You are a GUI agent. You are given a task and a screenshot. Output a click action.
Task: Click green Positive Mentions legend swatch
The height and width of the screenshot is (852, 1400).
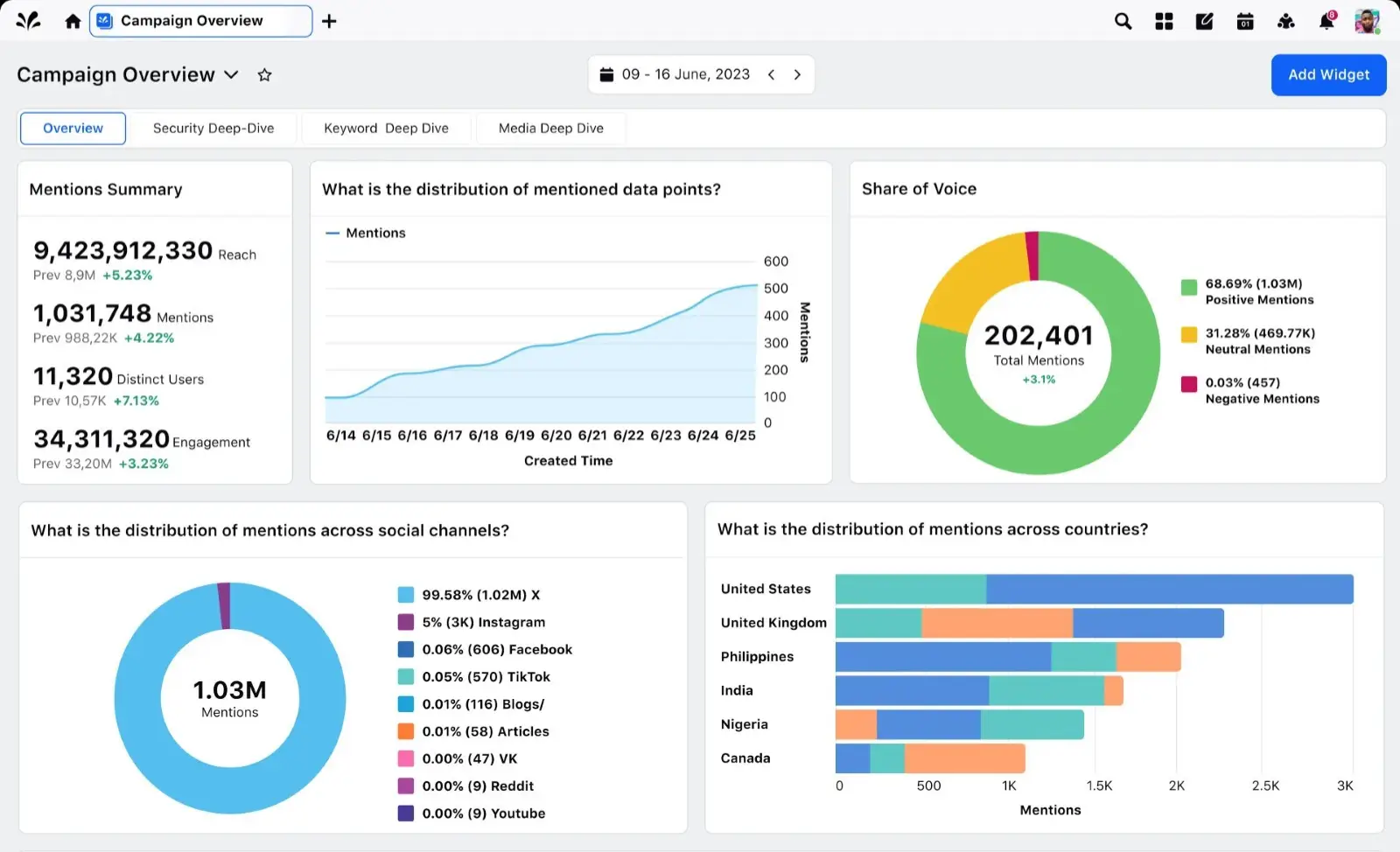coord(1188,288)
